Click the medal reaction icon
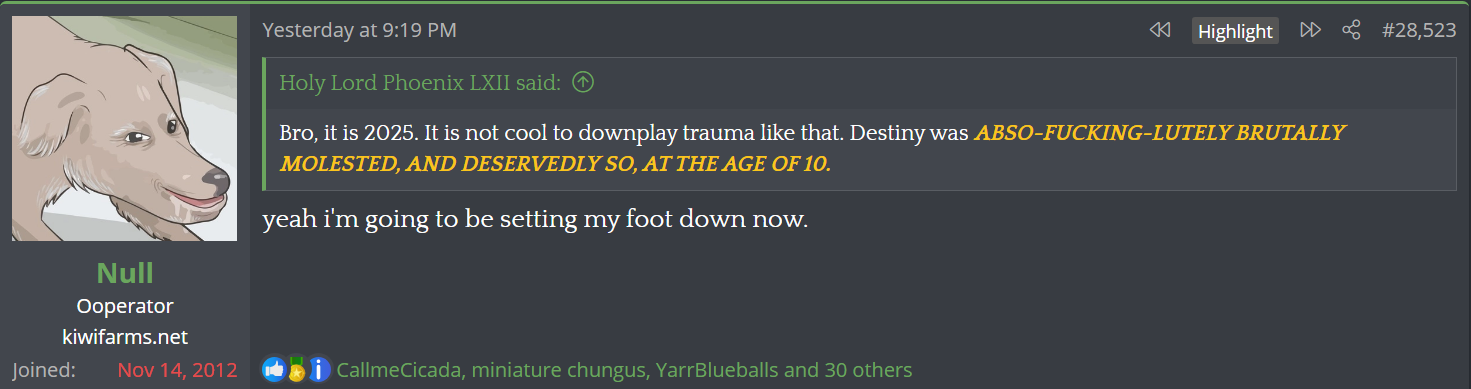The height and width of the screenshot is (389, 1471). (296, 370)
